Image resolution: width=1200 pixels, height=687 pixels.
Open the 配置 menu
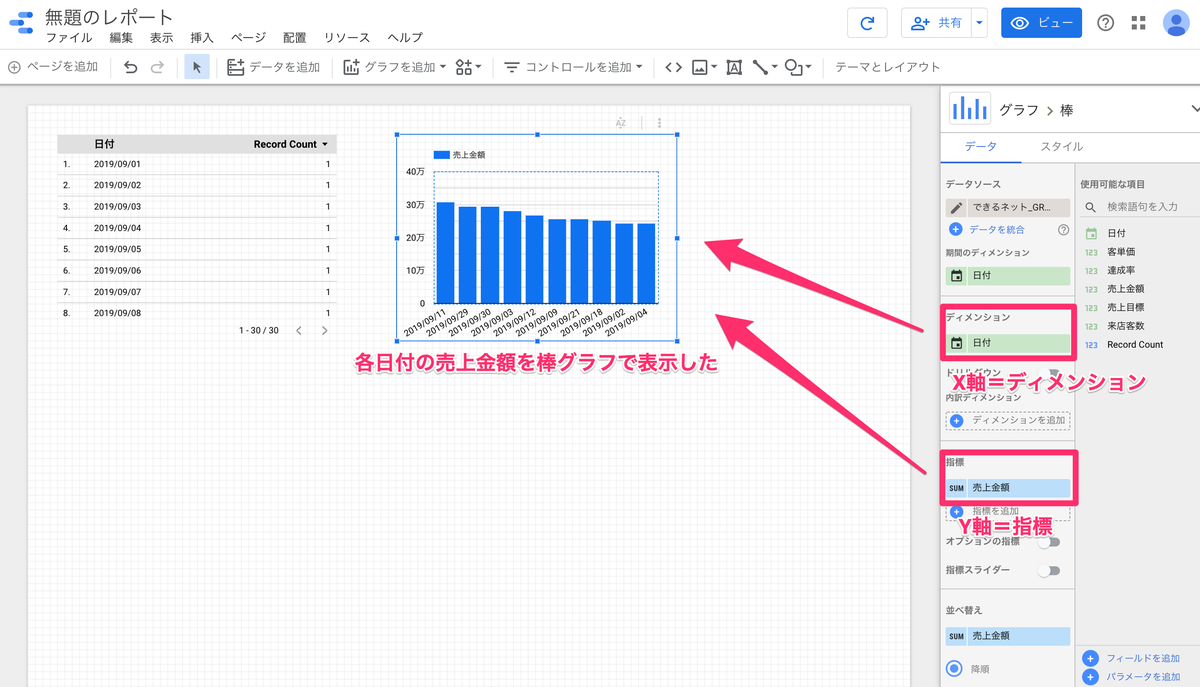[x=295, y=38]
